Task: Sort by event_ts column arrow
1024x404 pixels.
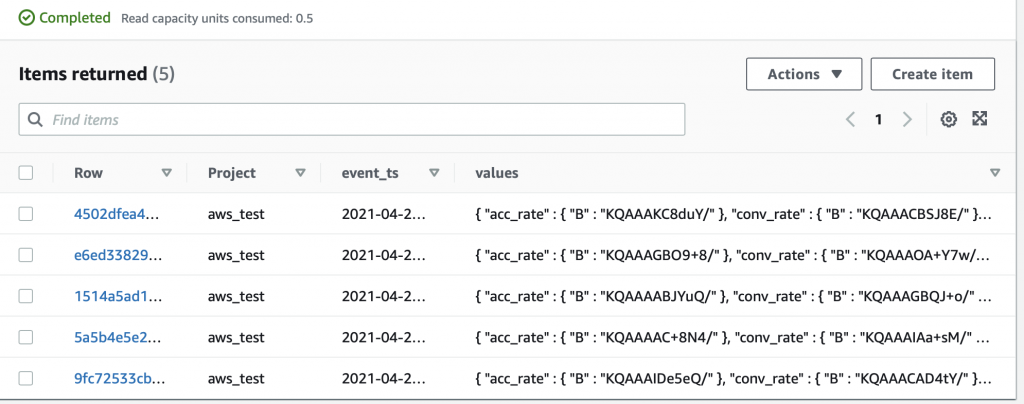Action: [x=434, y=173]
